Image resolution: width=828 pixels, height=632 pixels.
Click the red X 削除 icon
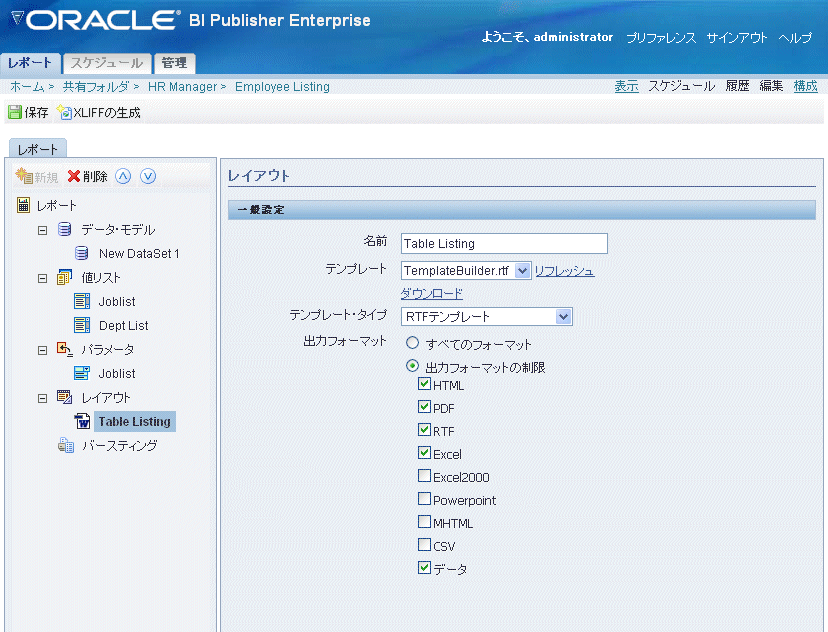tap(74, 176)
